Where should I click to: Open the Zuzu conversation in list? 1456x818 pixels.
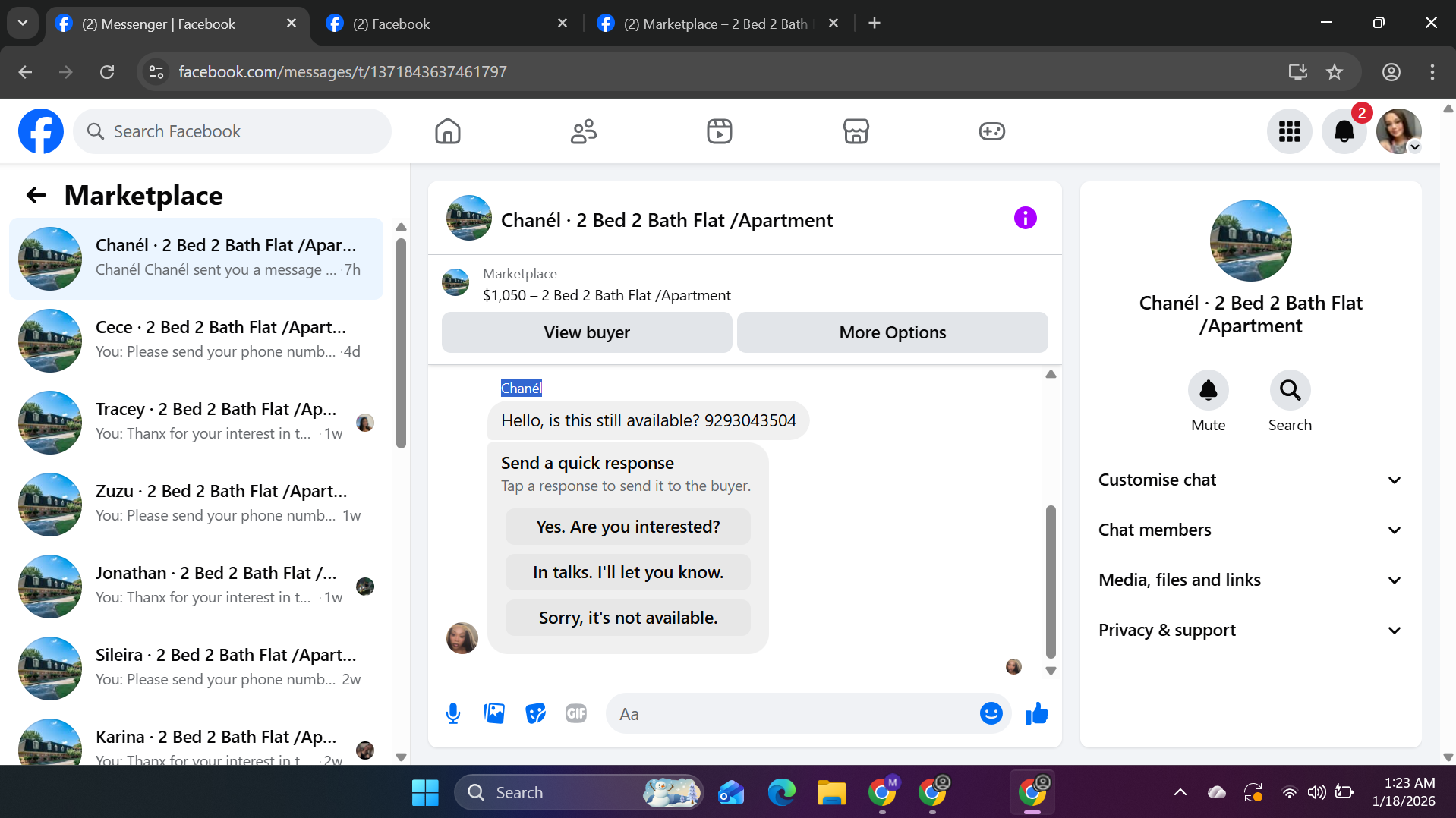[x=196, y=505]
